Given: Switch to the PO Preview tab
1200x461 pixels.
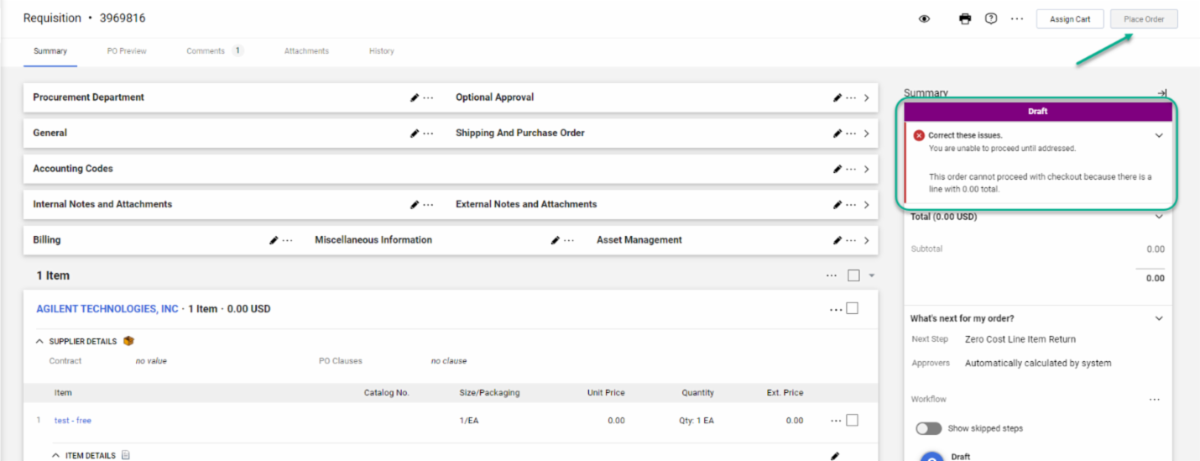Looking at the screenshot, I should [126, 51].
